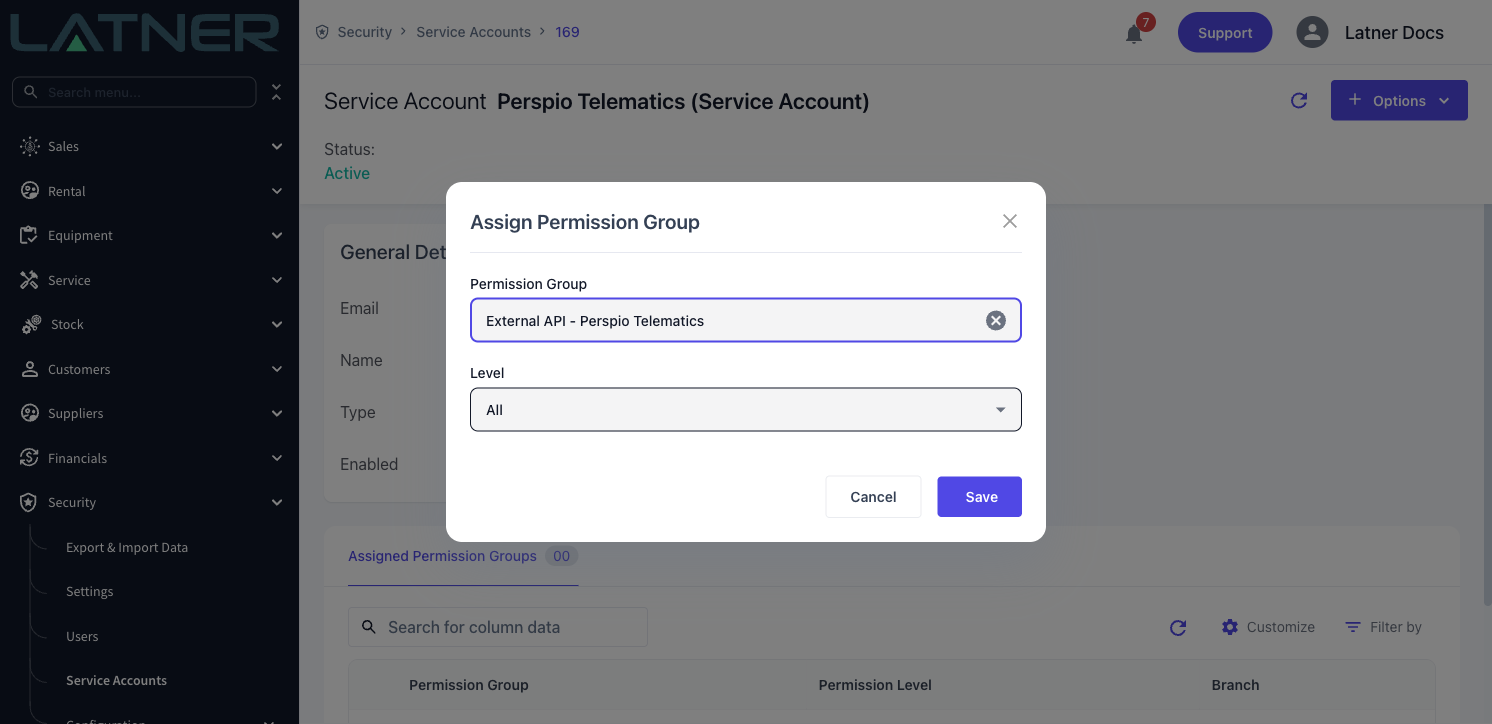
Task: Open notifications bell with 7 badge
Action: coord(1134,33)
